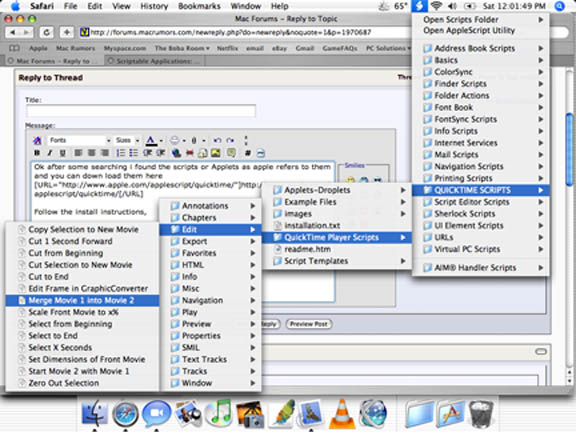Select Merge Movie 1 into Movie 2

click(82, 300)
